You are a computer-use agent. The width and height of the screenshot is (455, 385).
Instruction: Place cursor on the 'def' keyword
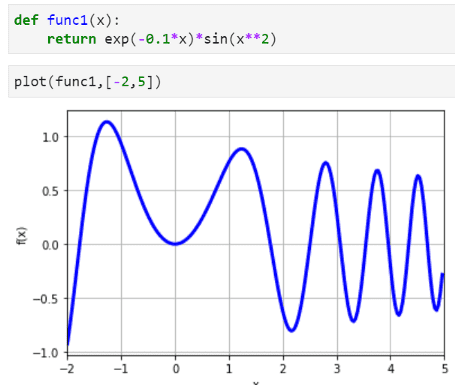(26, 20)
